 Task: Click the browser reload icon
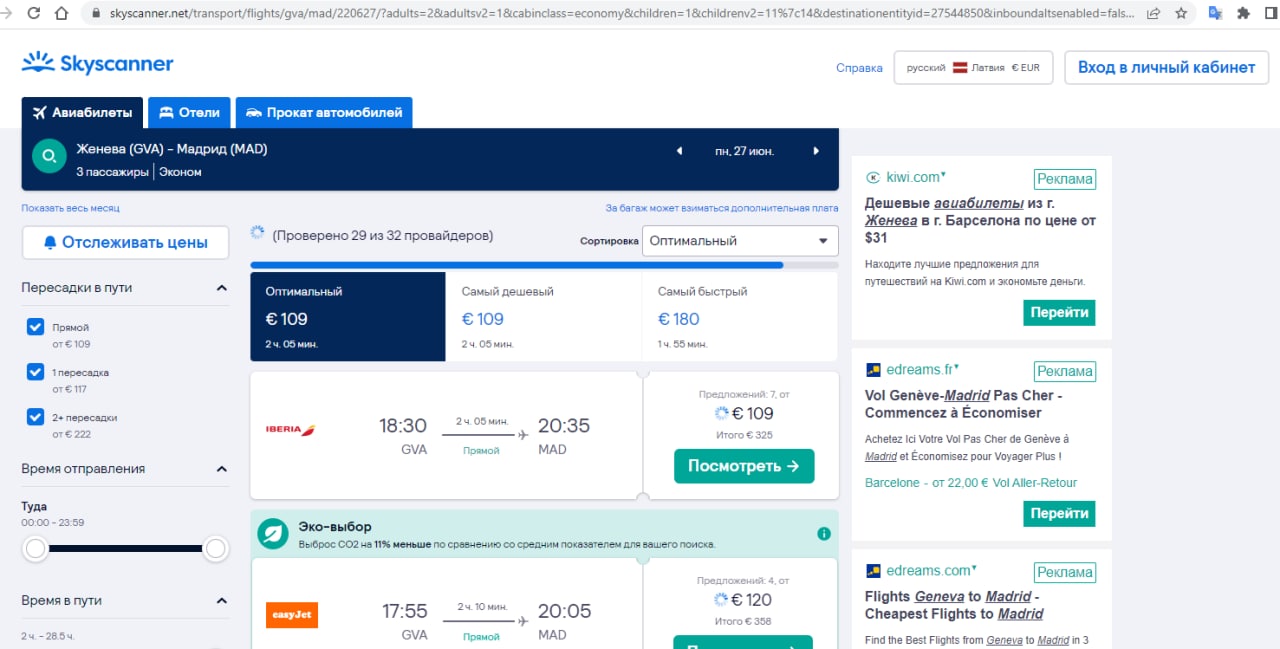[34, 14]
